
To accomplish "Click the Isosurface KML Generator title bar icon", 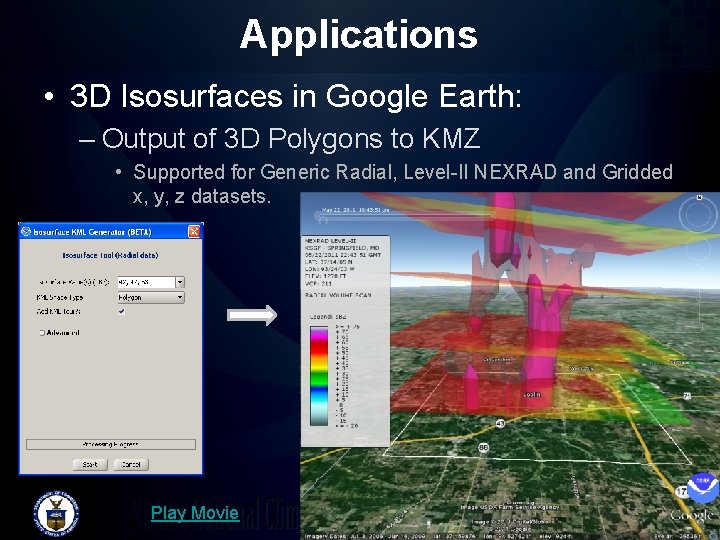I will (x=26, y=231).
